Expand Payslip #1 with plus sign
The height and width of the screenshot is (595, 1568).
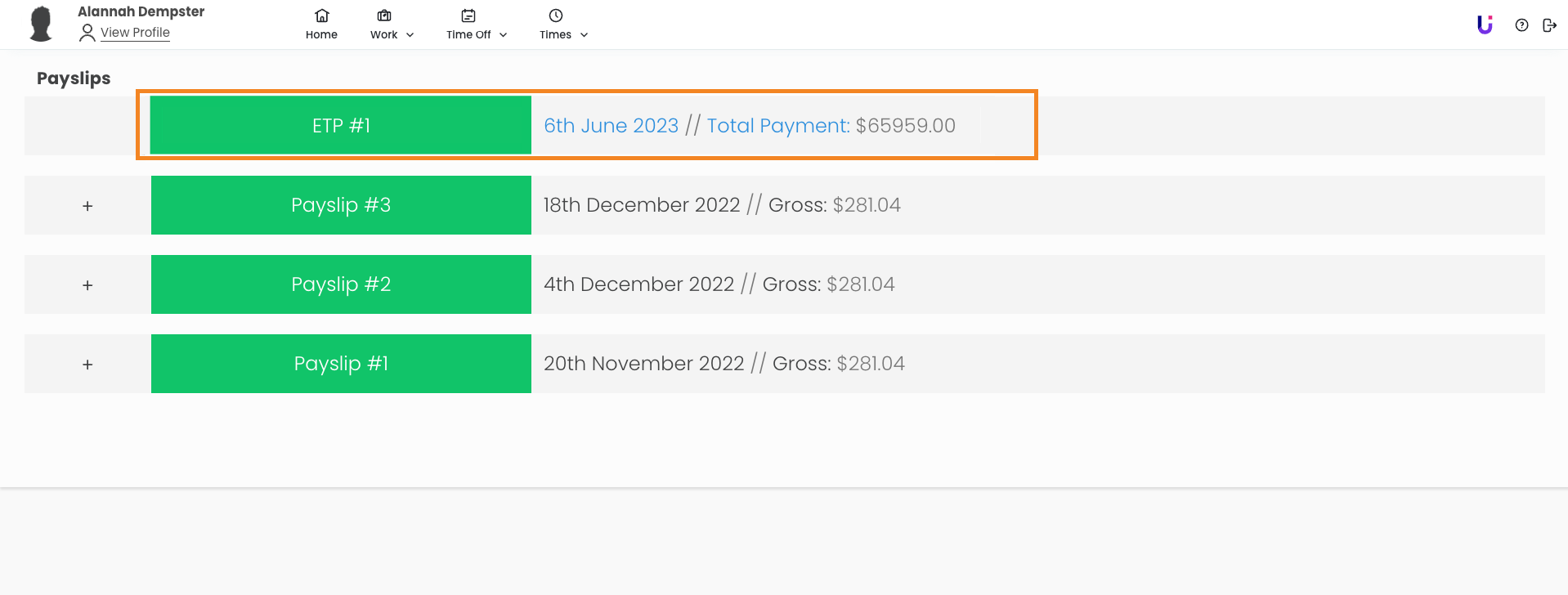click(x=87, y=365)
